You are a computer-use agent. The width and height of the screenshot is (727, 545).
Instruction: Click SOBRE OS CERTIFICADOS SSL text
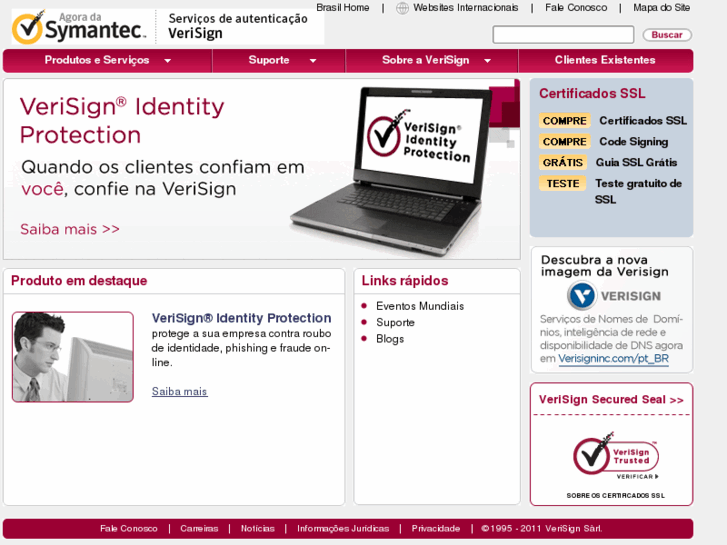point(615,495)
